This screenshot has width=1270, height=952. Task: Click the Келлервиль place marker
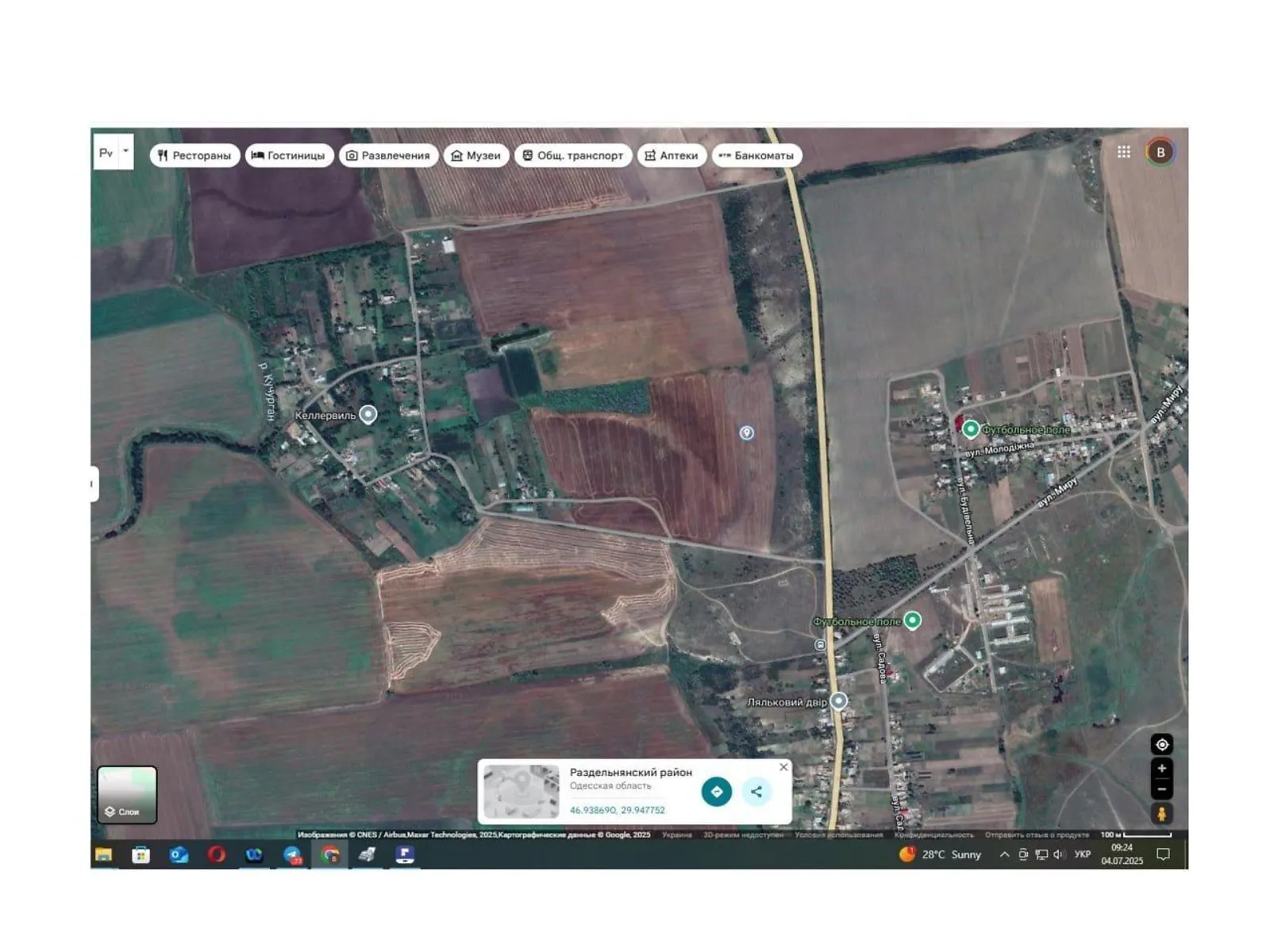[368, 414]
